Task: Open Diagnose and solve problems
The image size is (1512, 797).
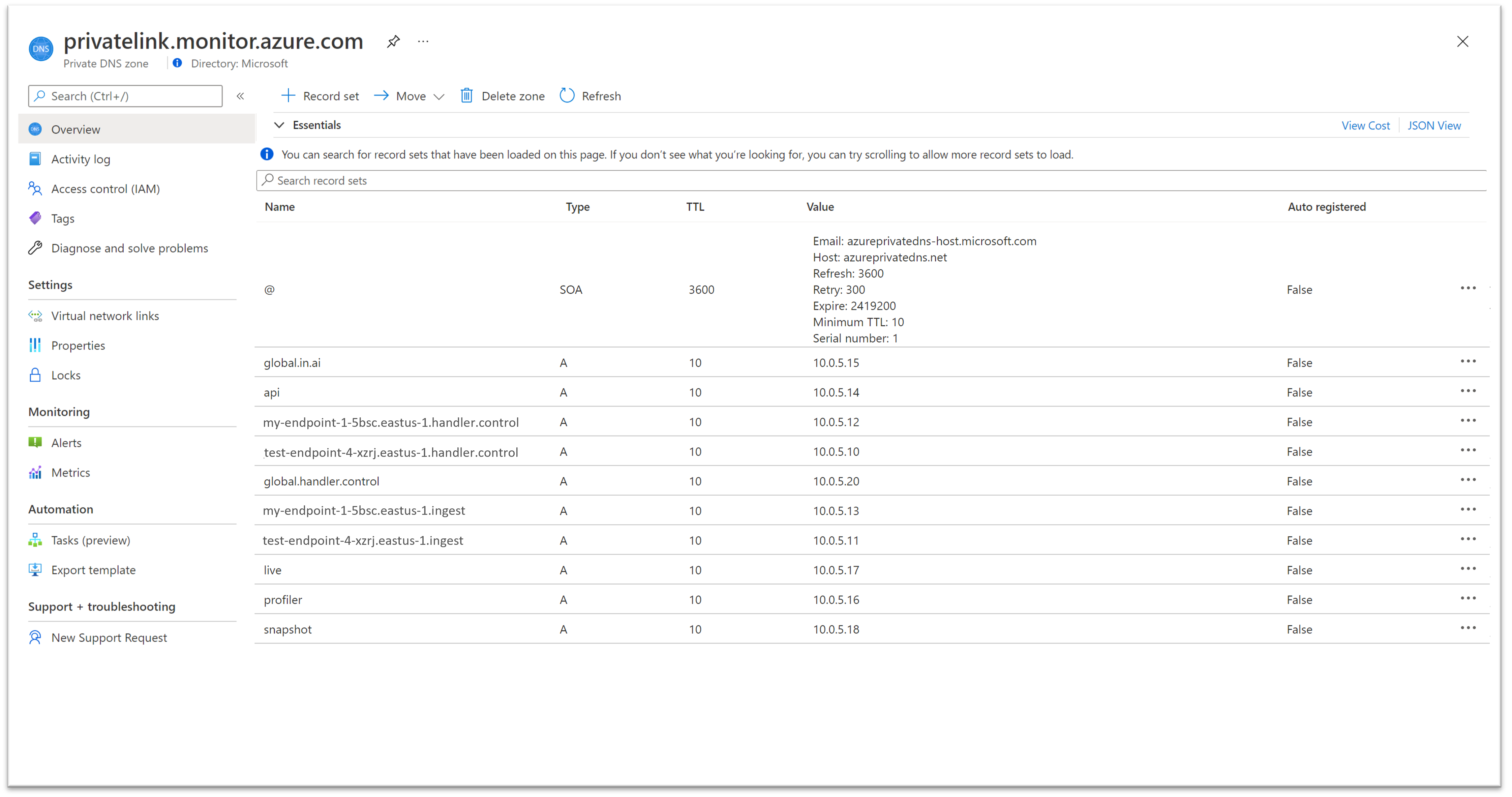Action: [x=129, y=248]
